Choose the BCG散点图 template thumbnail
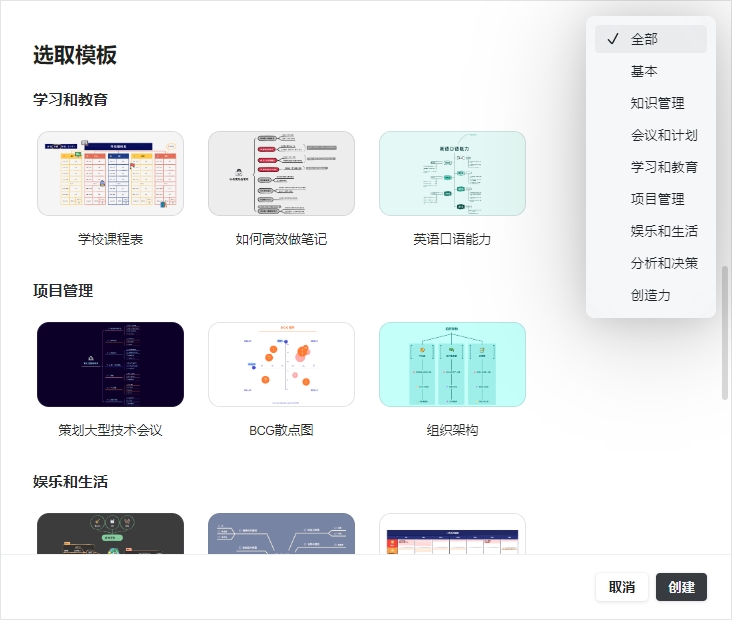This screenshot has height=620, width=732. click(x=282, y=364)
